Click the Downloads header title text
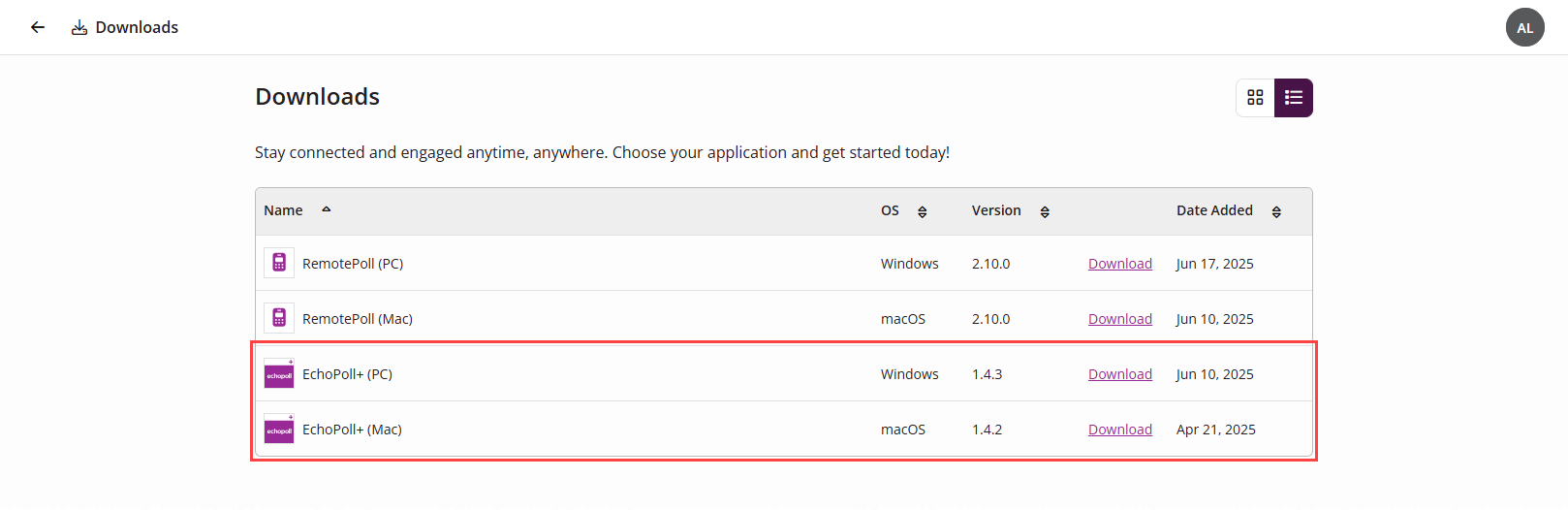 [x=137, y=27]
